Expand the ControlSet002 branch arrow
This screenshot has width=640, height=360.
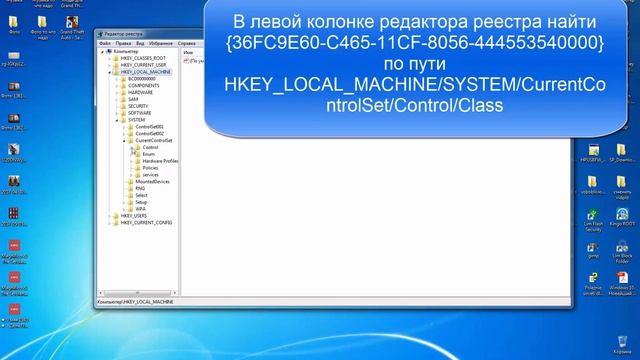point(124,134)
